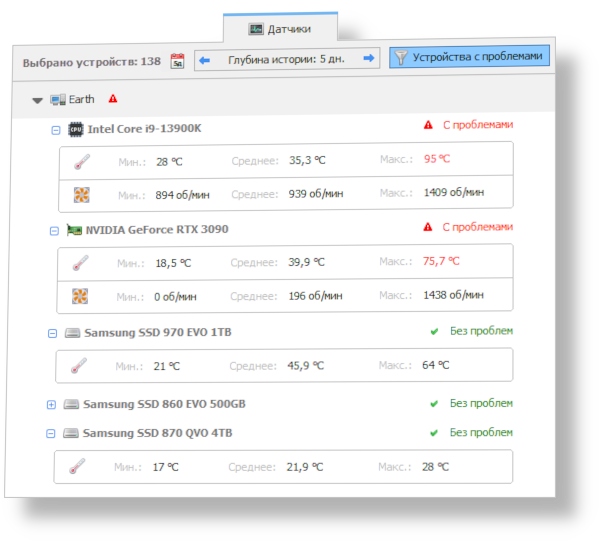
Task: Click Без проблем status for SSD 970 EVO
Action: pyautogui.click(x=481, y=331)
